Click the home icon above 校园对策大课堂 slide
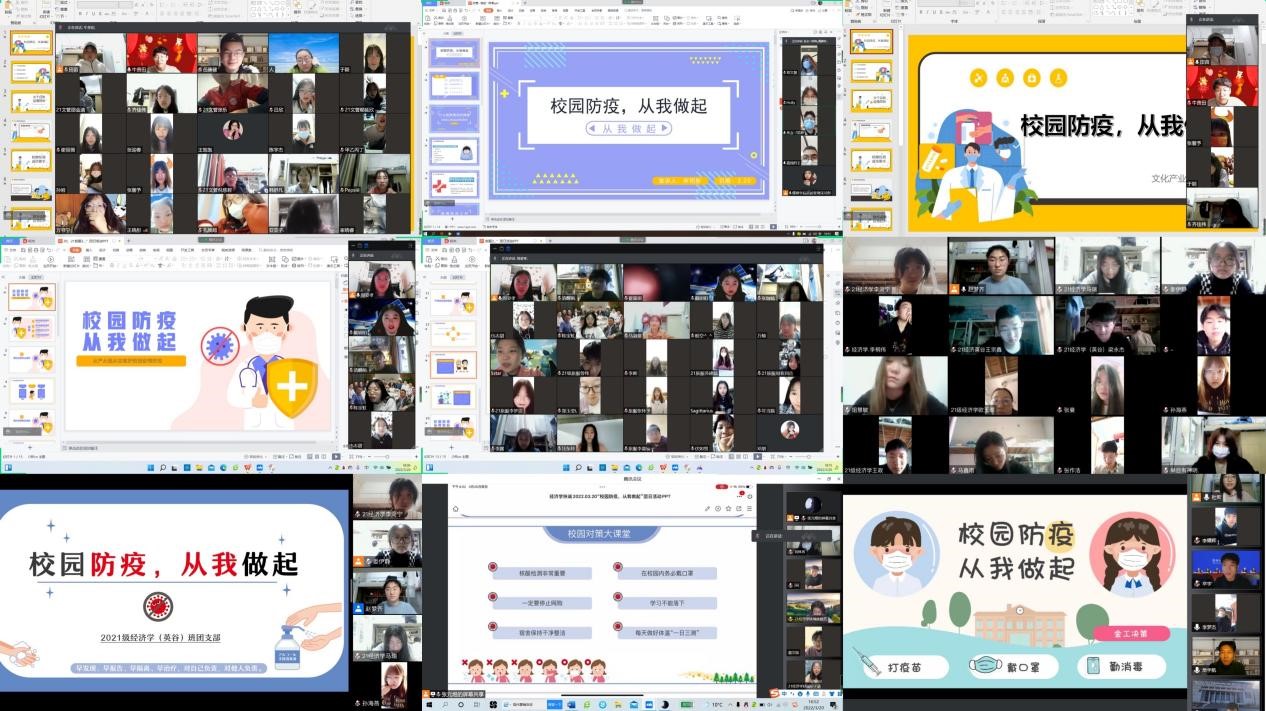 [x=456, y=508]
